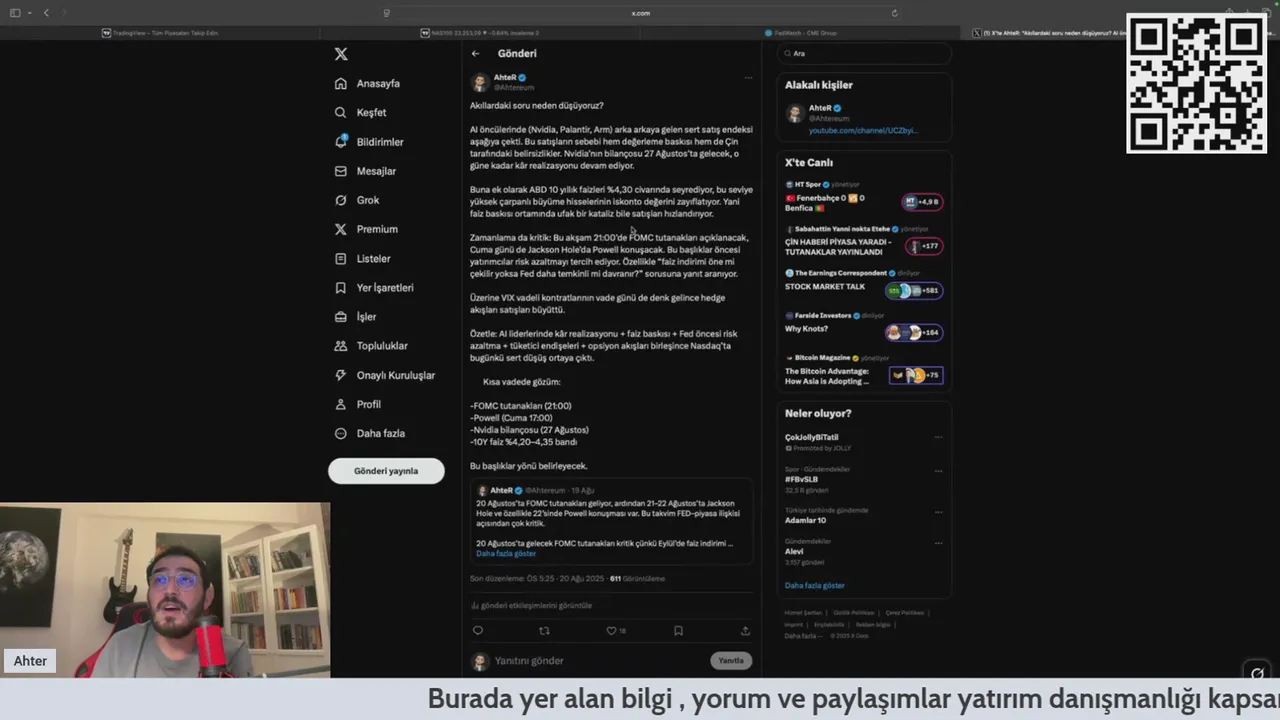Viewport: 1280px width, 720px height.
Task: Switch to the TradingView browser tab
Action: [160, 33]
